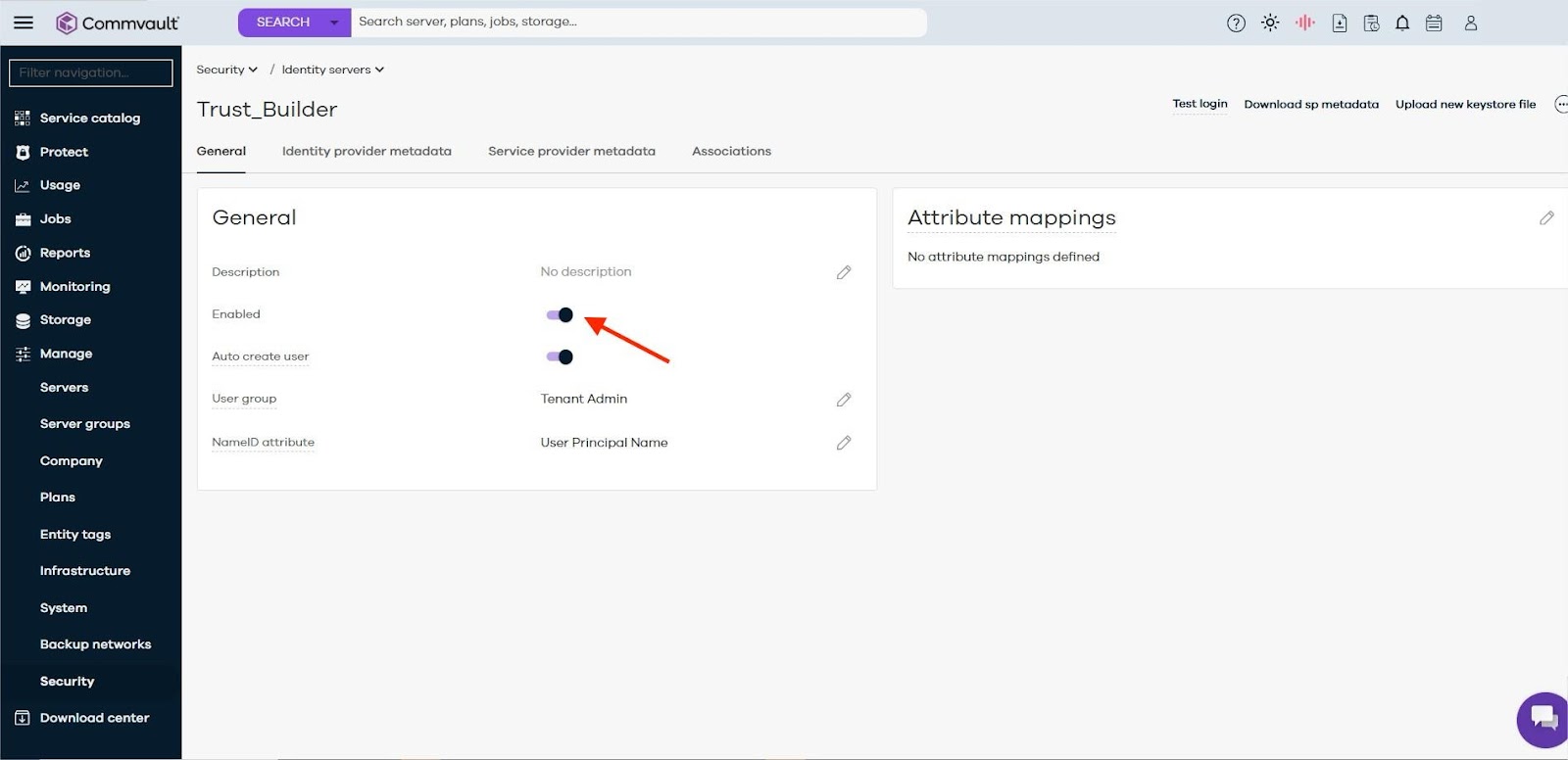Edit the NameID attribute value

[x=843, y=443]
